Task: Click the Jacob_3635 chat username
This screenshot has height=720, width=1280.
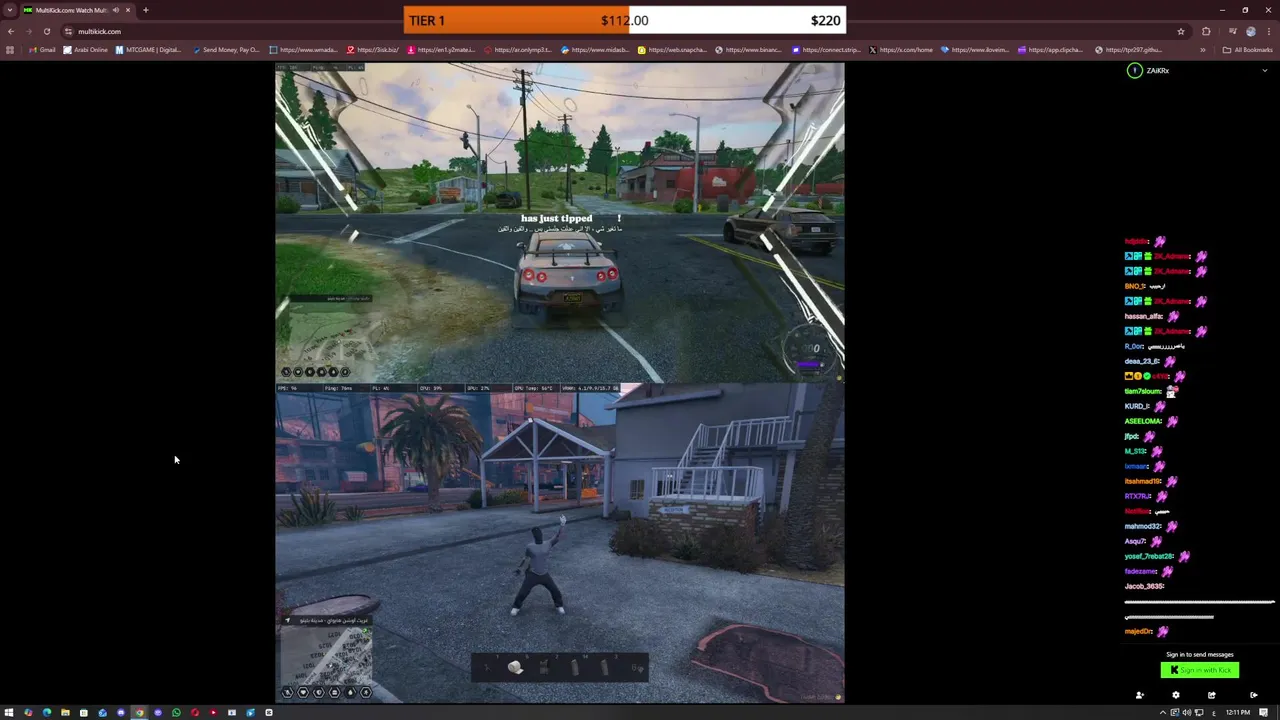Action: coord(1144,586)
